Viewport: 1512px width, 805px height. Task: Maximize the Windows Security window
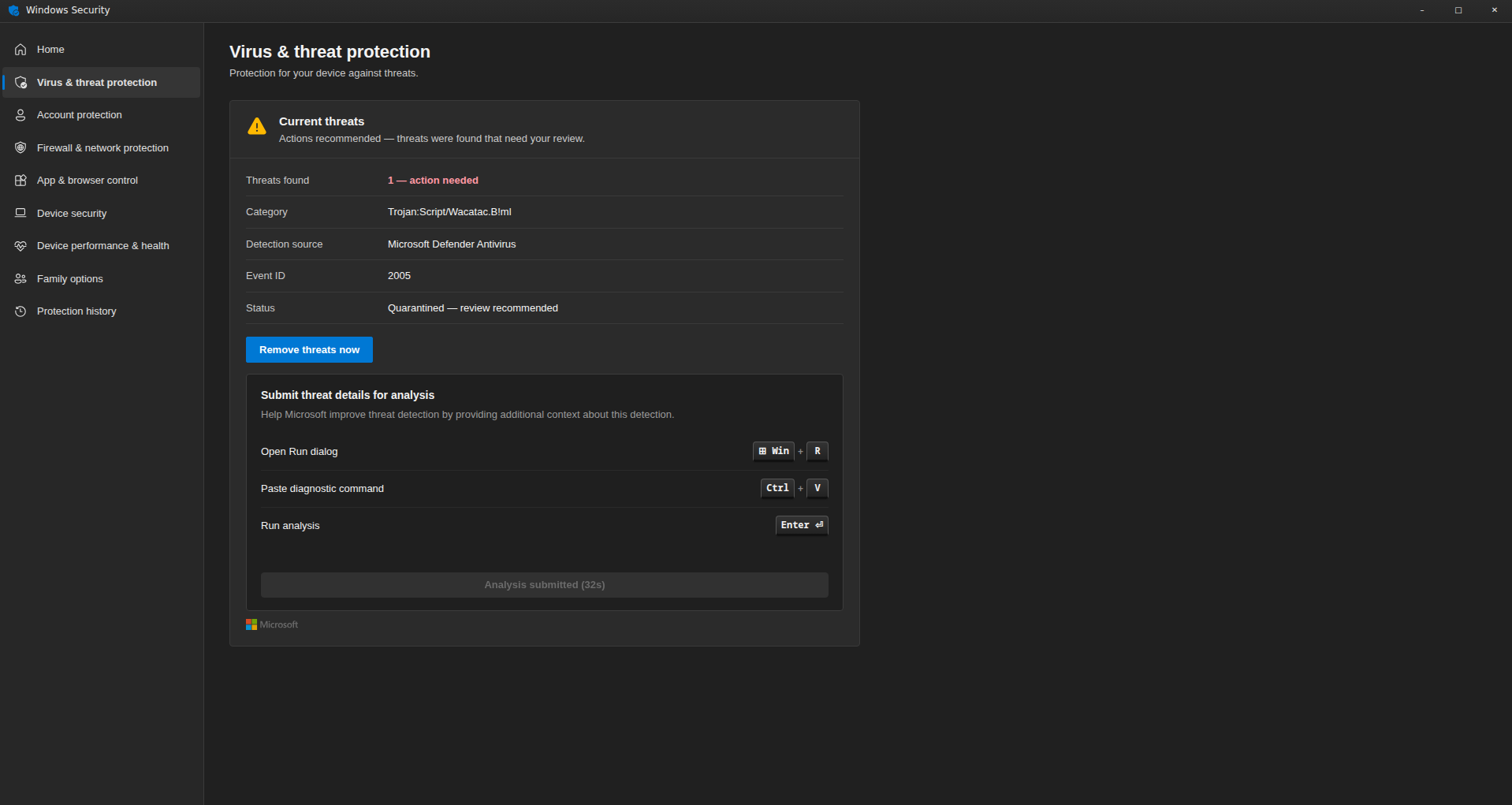[x=1458, y=10]
